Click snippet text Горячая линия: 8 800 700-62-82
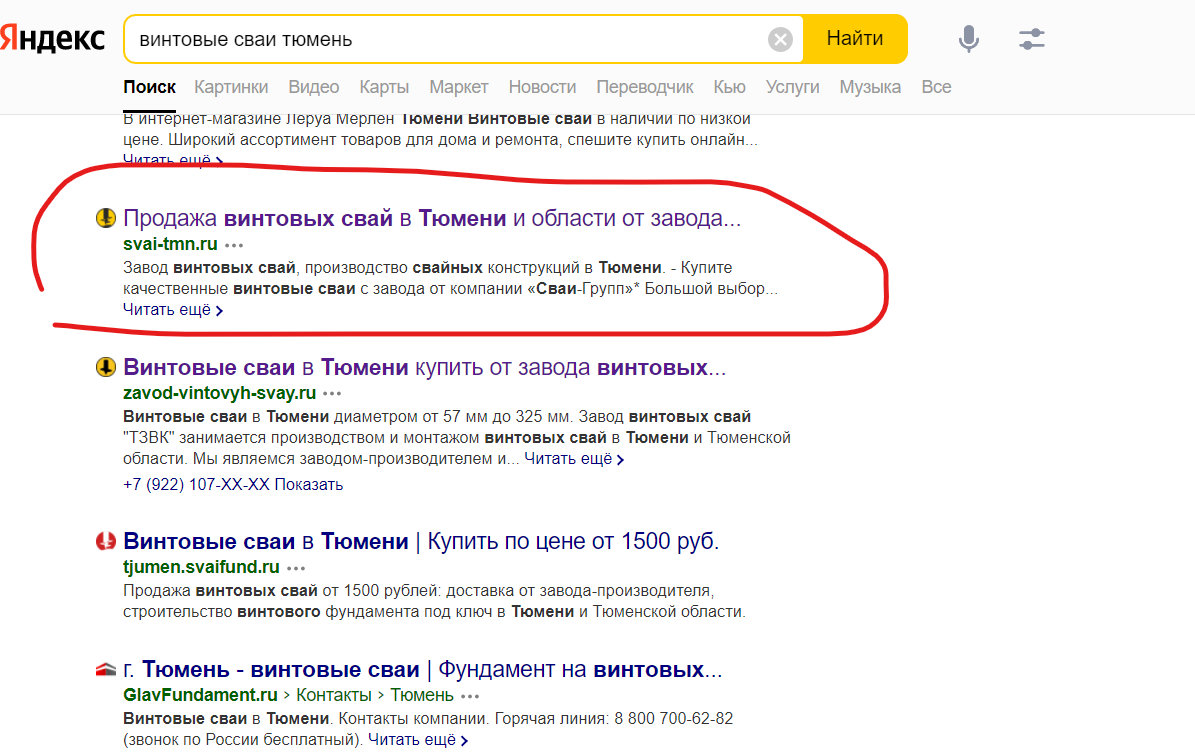Image resolution: width=1195 pixels, height=756 pixels. coord(614,718)
